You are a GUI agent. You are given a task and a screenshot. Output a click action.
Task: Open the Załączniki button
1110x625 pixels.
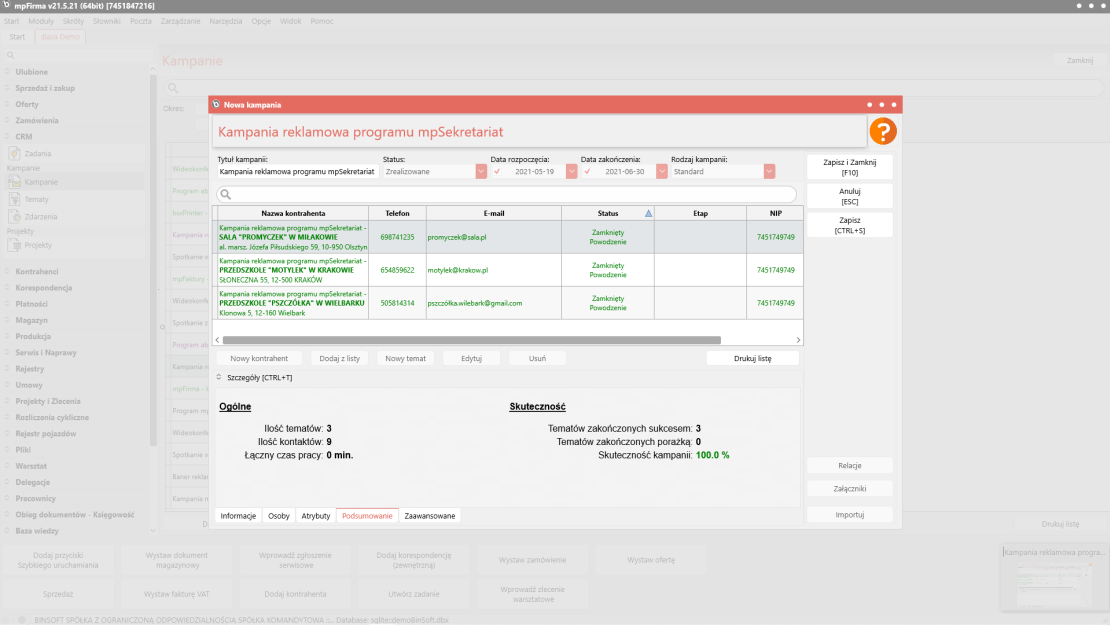[849, 488]
